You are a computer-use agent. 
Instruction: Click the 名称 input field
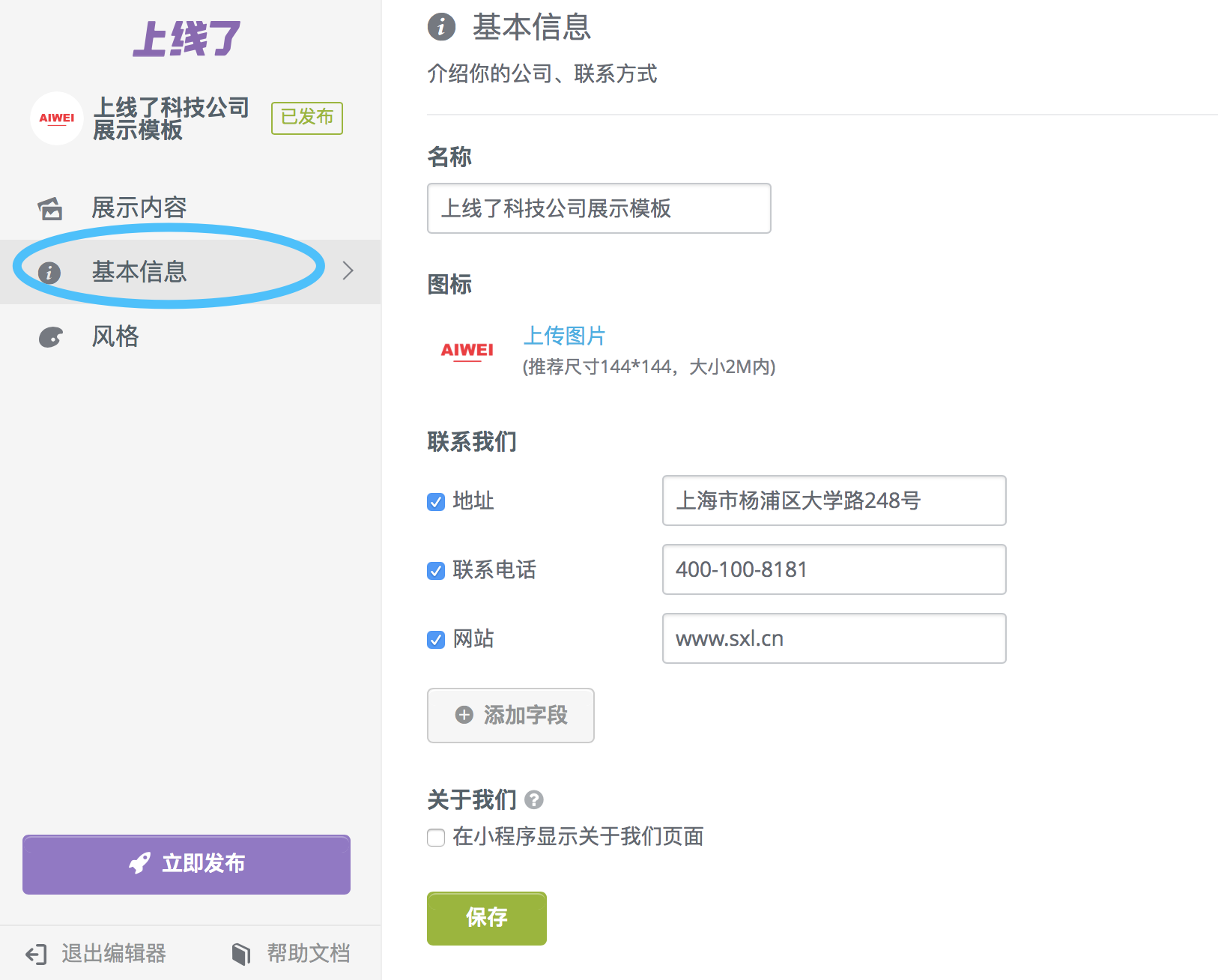[x=599, y=208]
